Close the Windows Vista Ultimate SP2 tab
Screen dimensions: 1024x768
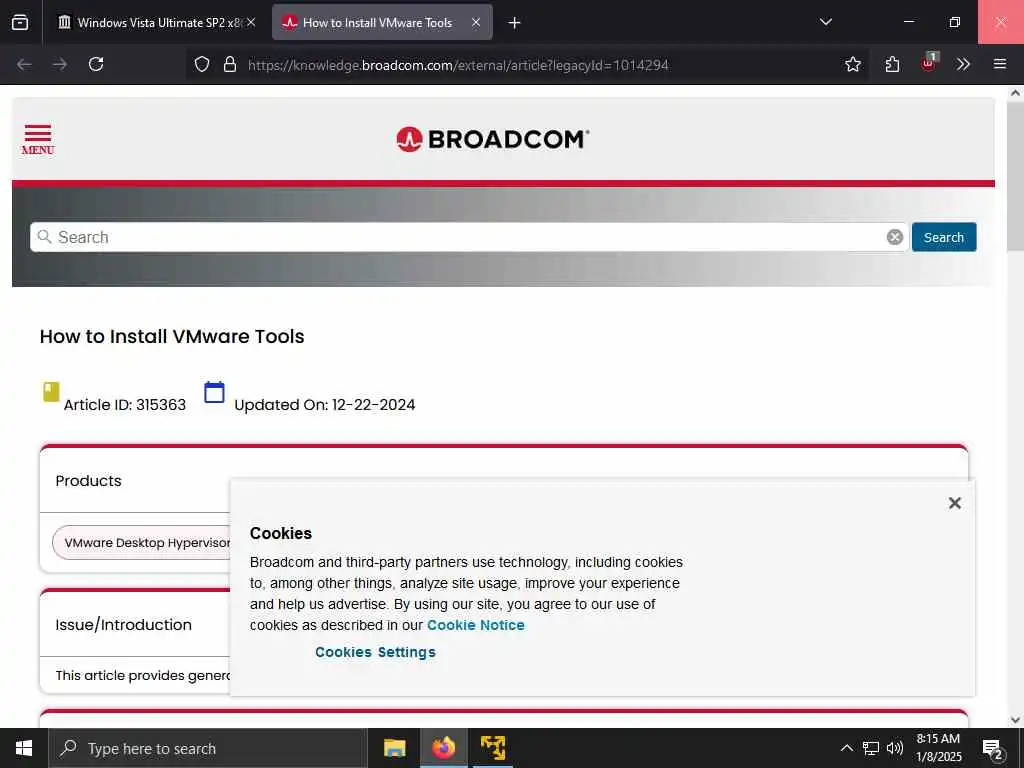point(251,22)
